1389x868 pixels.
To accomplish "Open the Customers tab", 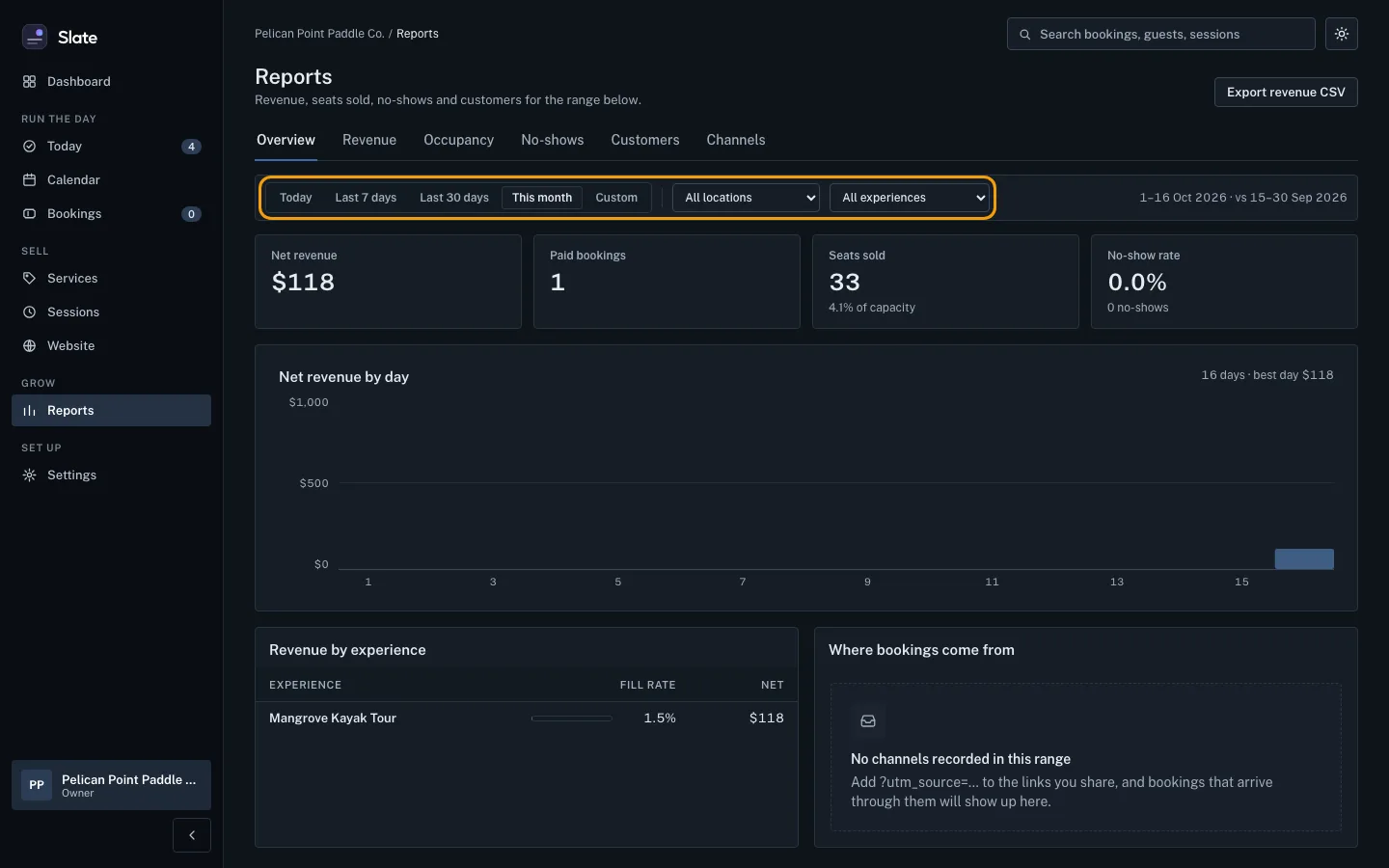I will 645,140.
